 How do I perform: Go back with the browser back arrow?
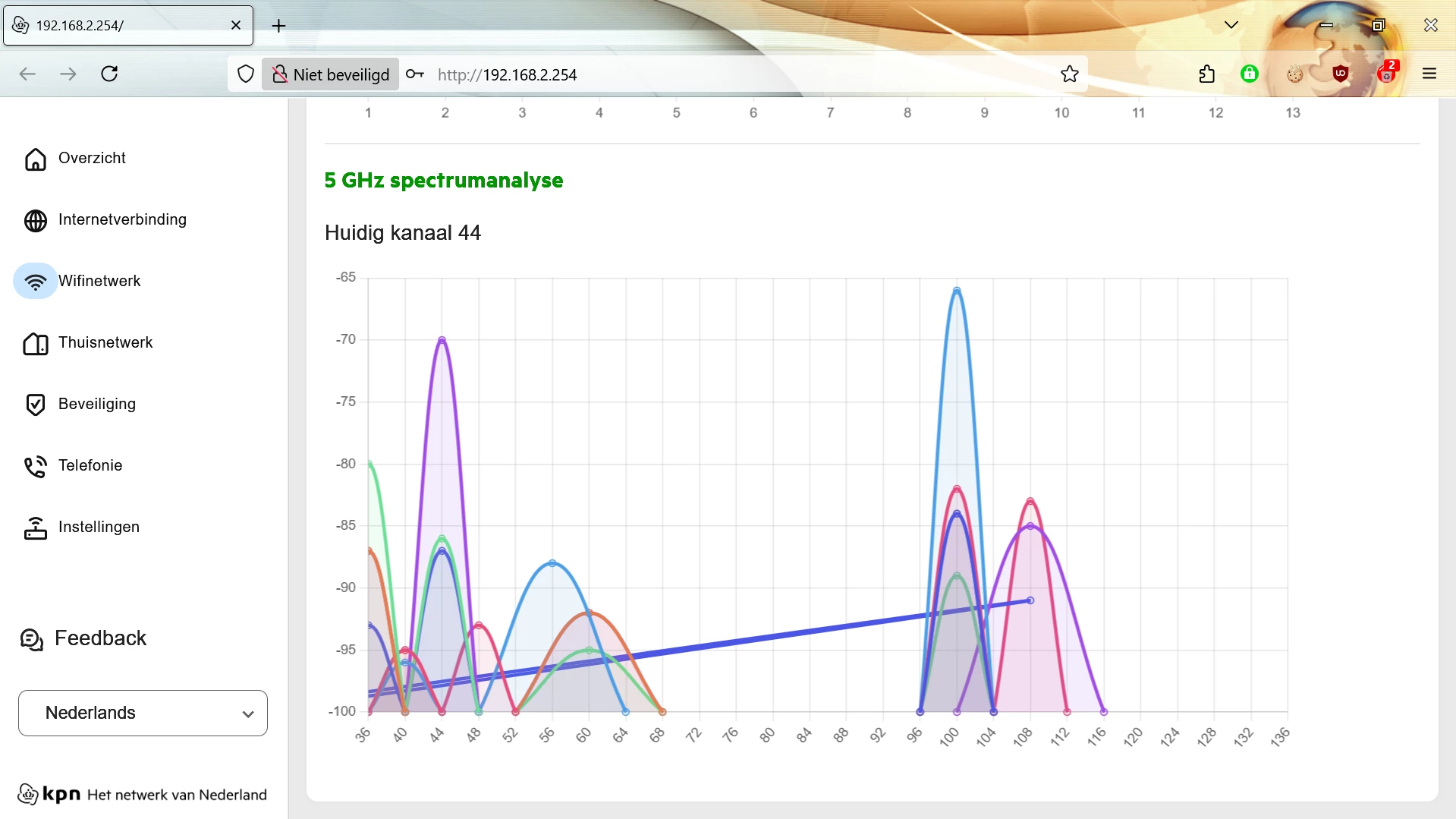(27, 74)
